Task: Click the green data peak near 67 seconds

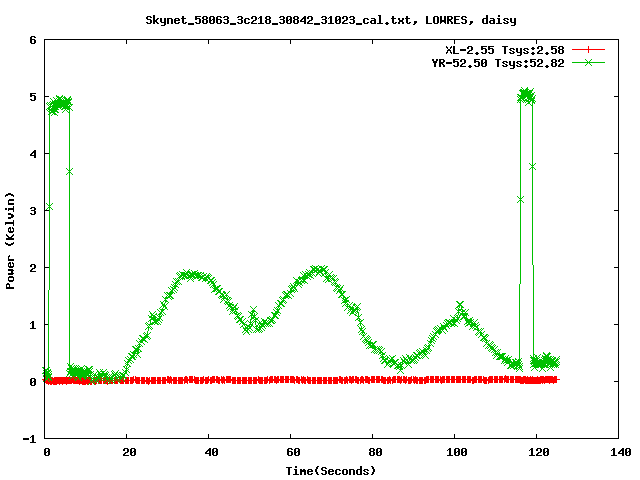Action: (x=319, y=269)
